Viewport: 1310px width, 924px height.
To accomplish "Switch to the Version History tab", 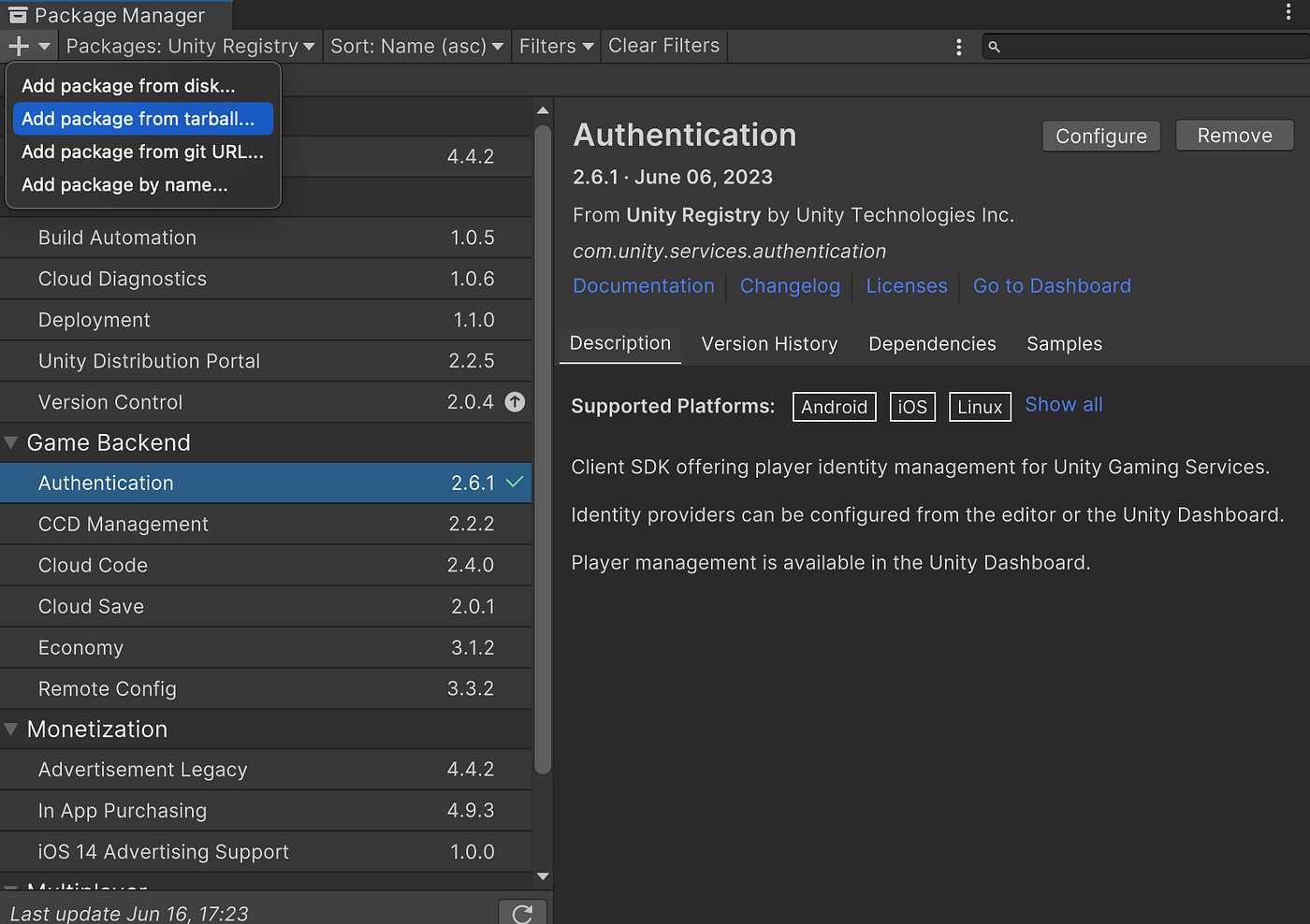I will click(769, 344).
